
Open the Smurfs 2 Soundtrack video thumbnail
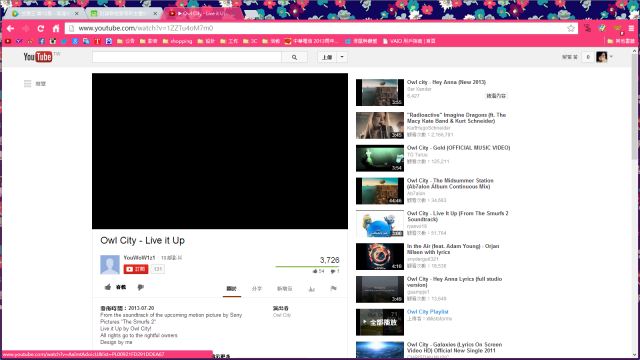pos(380,224)
